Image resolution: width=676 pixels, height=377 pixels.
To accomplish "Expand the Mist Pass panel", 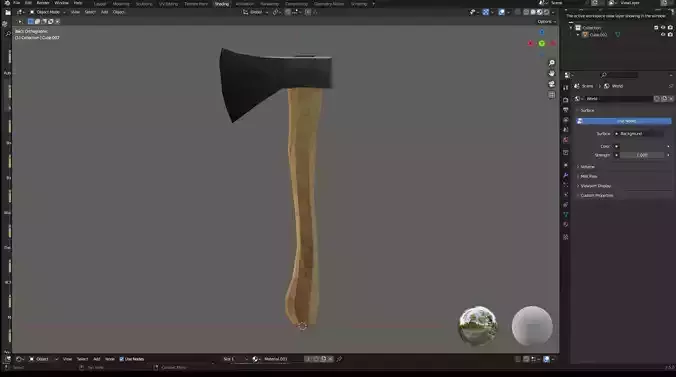I will tap(588, 176).
